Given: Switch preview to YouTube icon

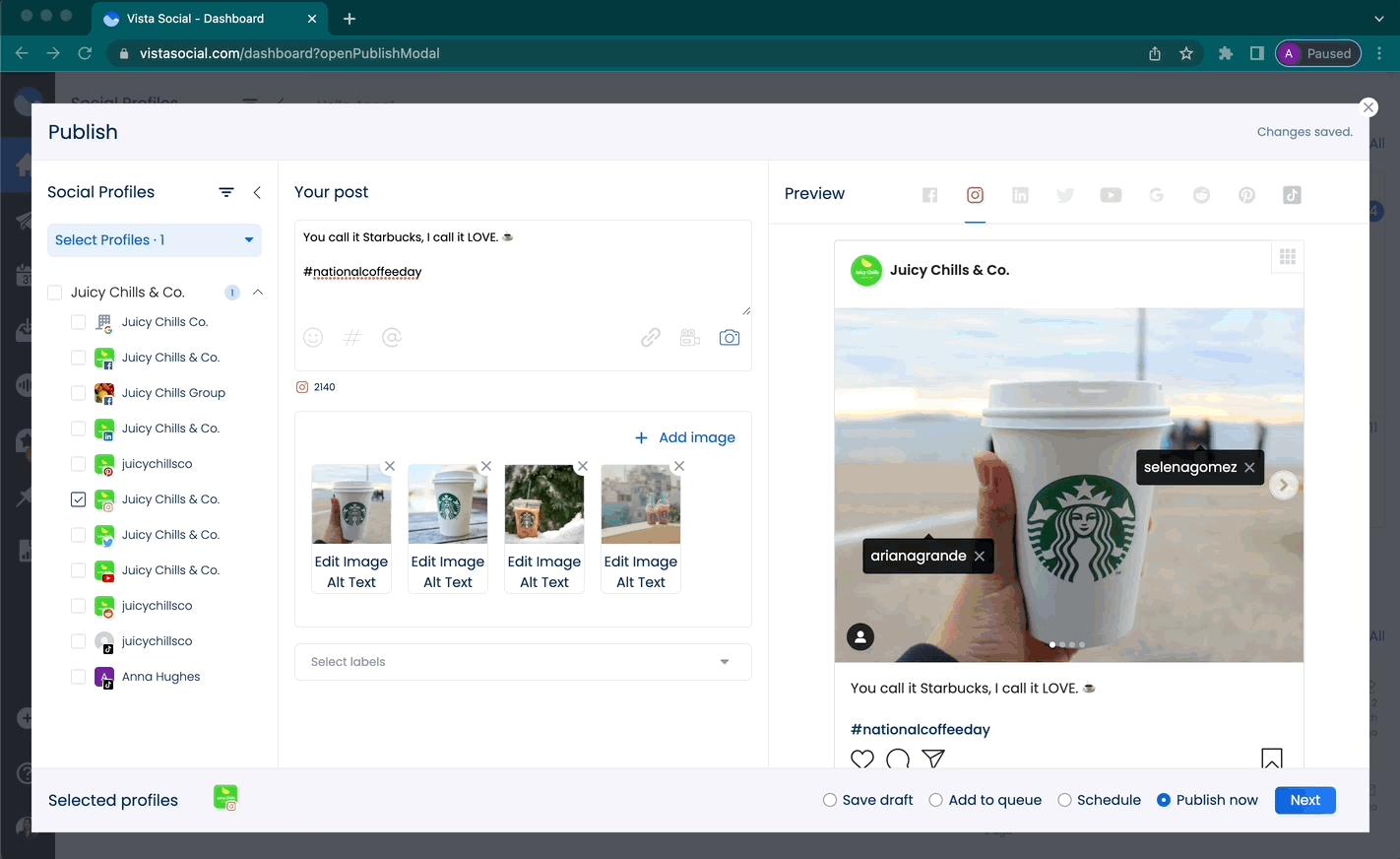Looking at the screenshot, I should click(x=1111, y=195).
